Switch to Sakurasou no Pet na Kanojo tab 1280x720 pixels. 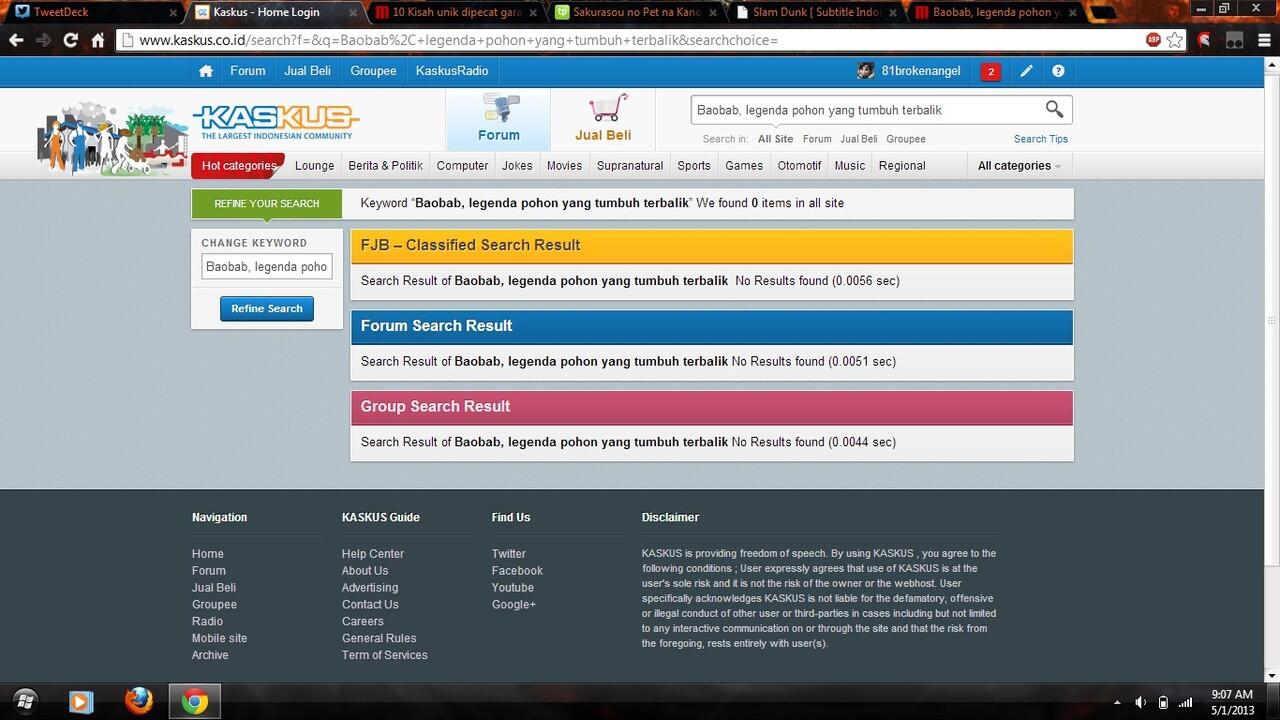(636, 12)
